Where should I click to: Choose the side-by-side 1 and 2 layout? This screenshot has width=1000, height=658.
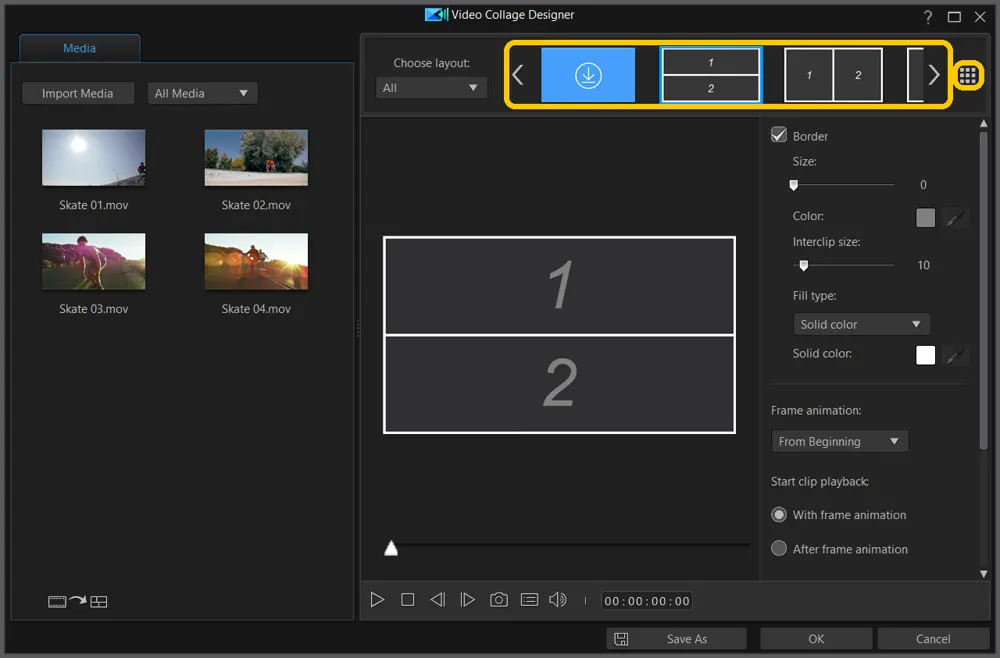pyautogui.click(x=833, y=75)
